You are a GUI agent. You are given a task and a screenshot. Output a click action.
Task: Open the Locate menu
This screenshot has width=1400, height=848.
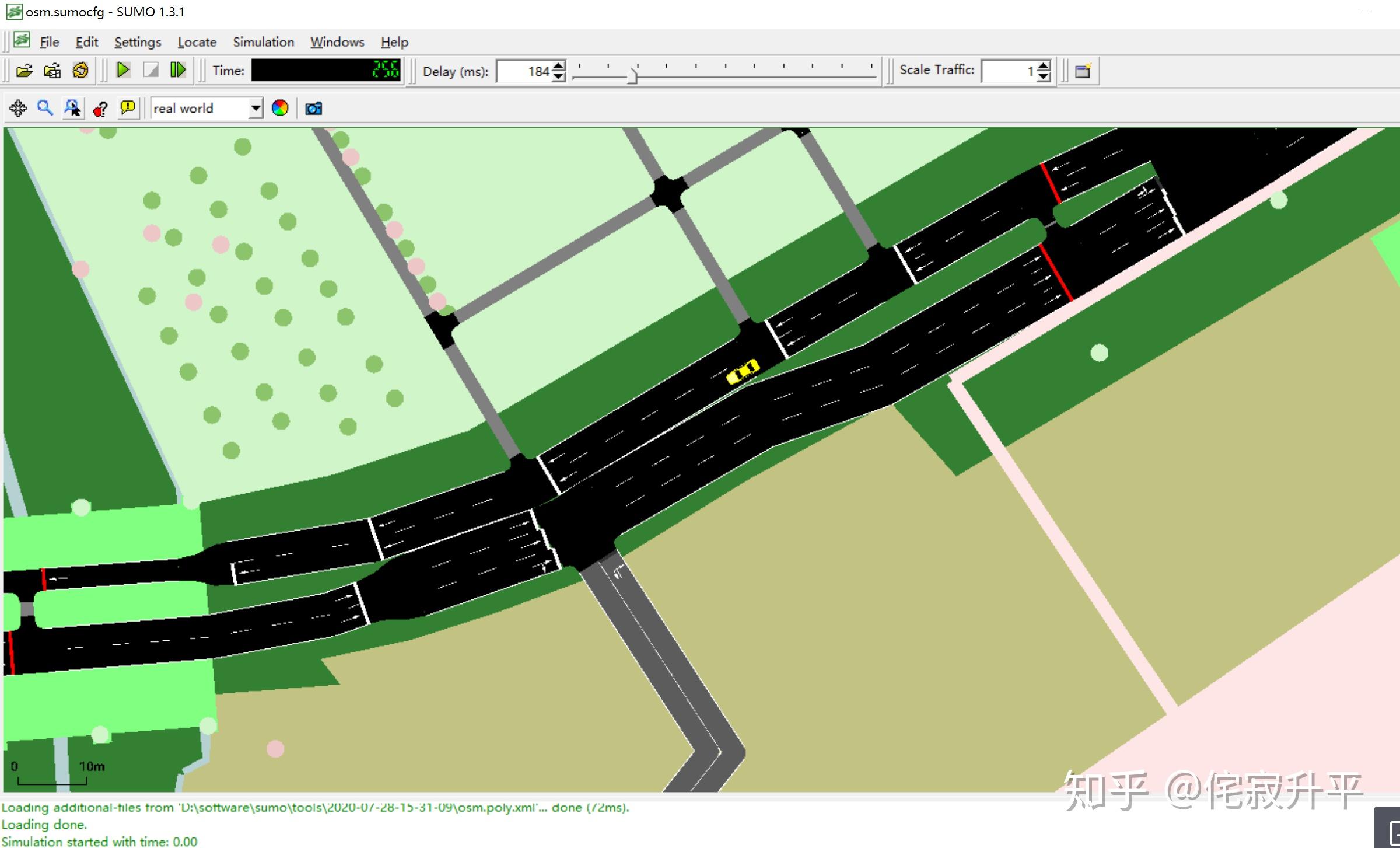pyautogui.click(x=197, y=42)
